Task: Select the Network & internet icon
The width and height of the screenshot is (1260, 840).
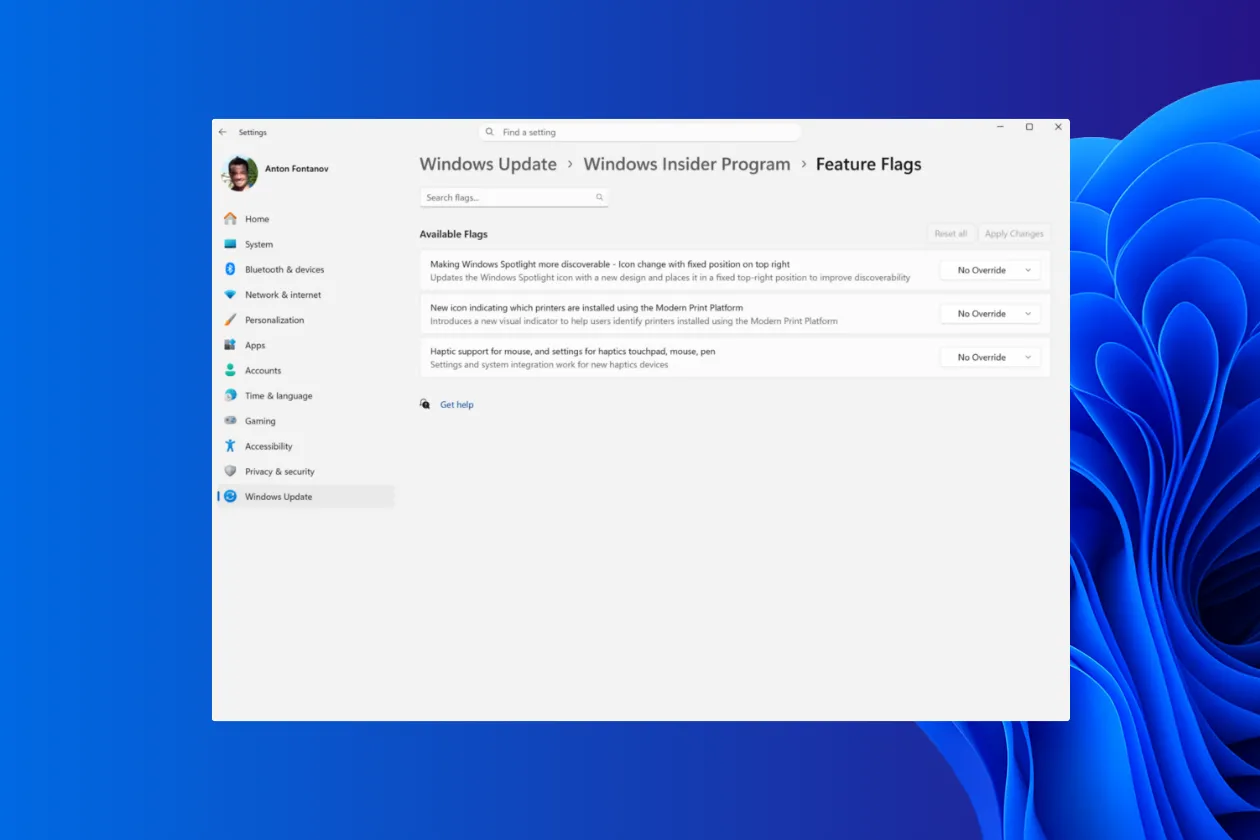Action: [x=230, y=295]
